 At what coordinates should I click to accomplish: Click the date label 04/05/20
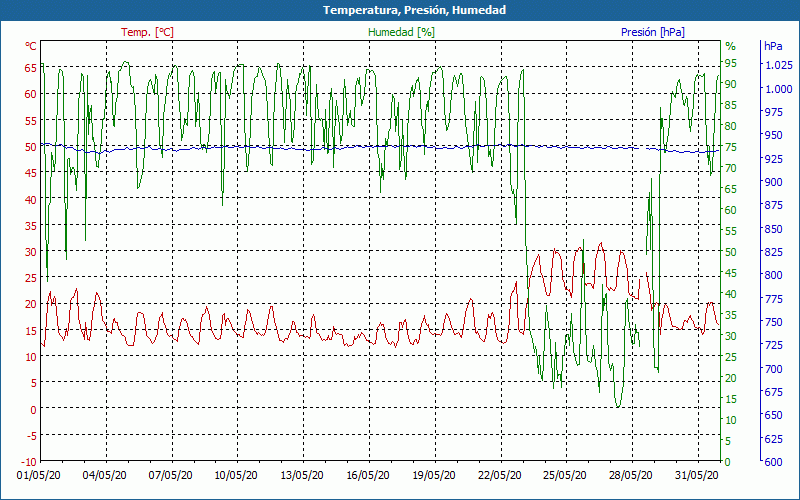pos(105,475)
